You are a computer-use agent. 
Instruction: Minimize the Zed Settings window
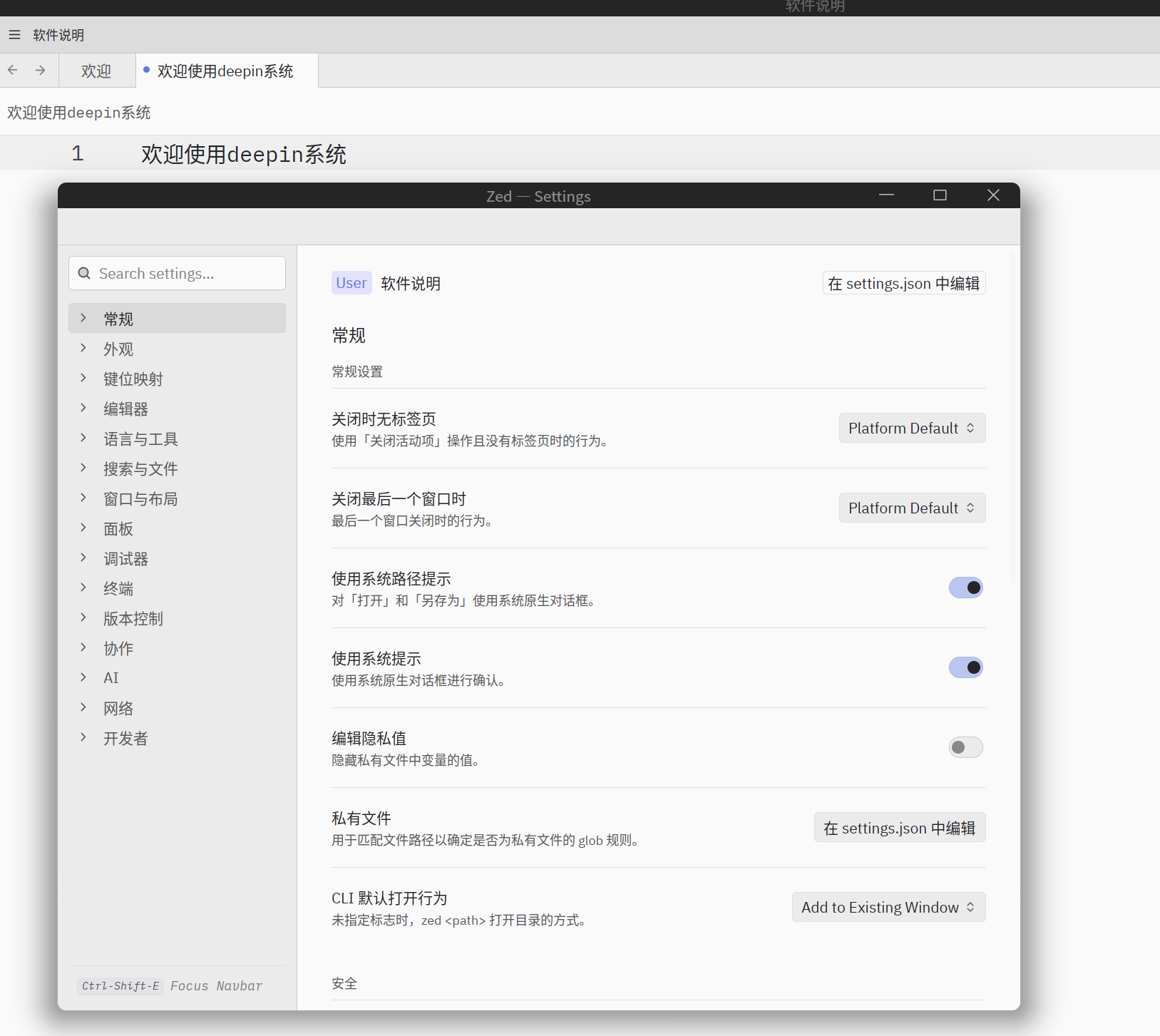coord(886,195)
